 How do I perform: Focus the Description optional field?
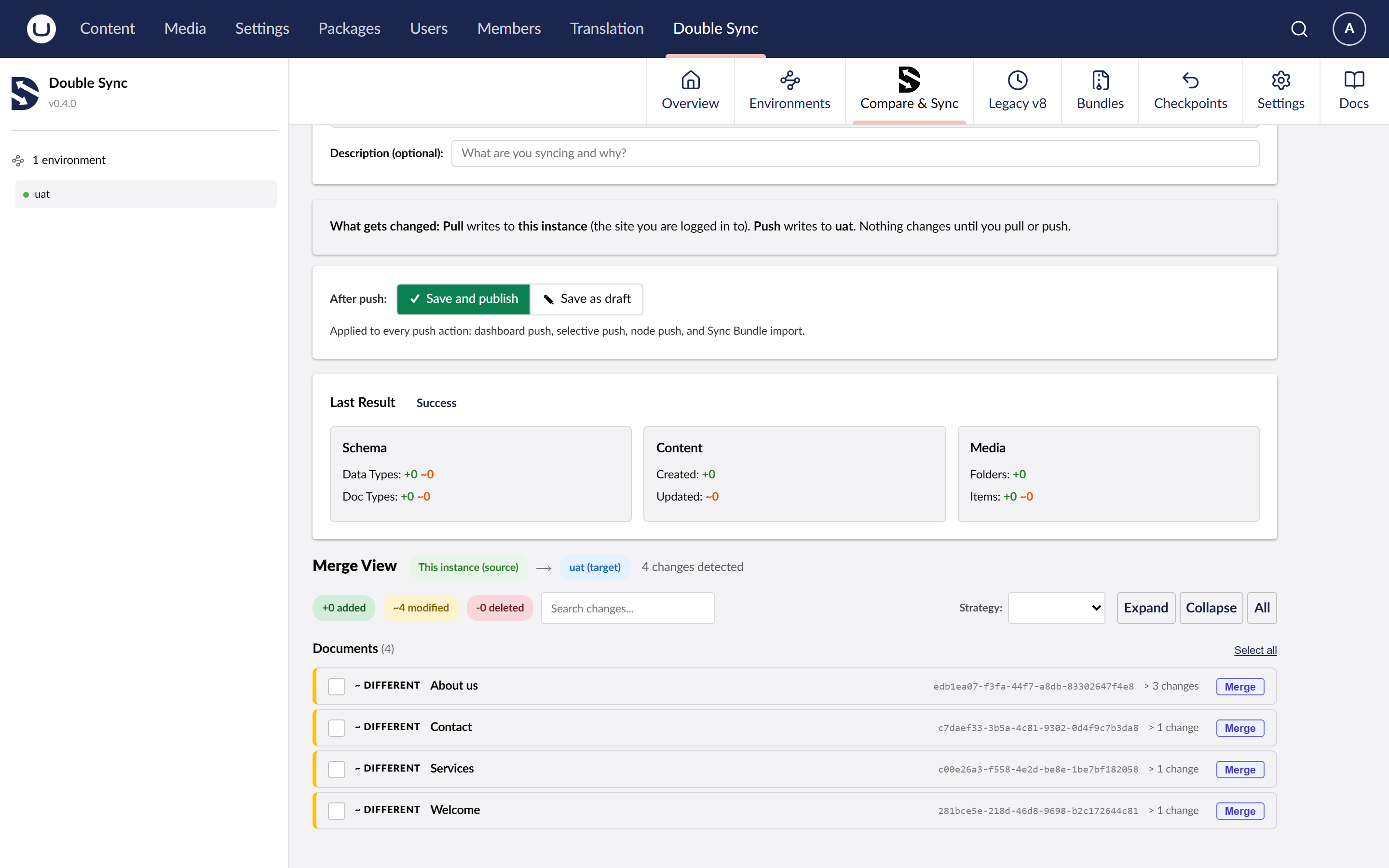pos(855,153)
